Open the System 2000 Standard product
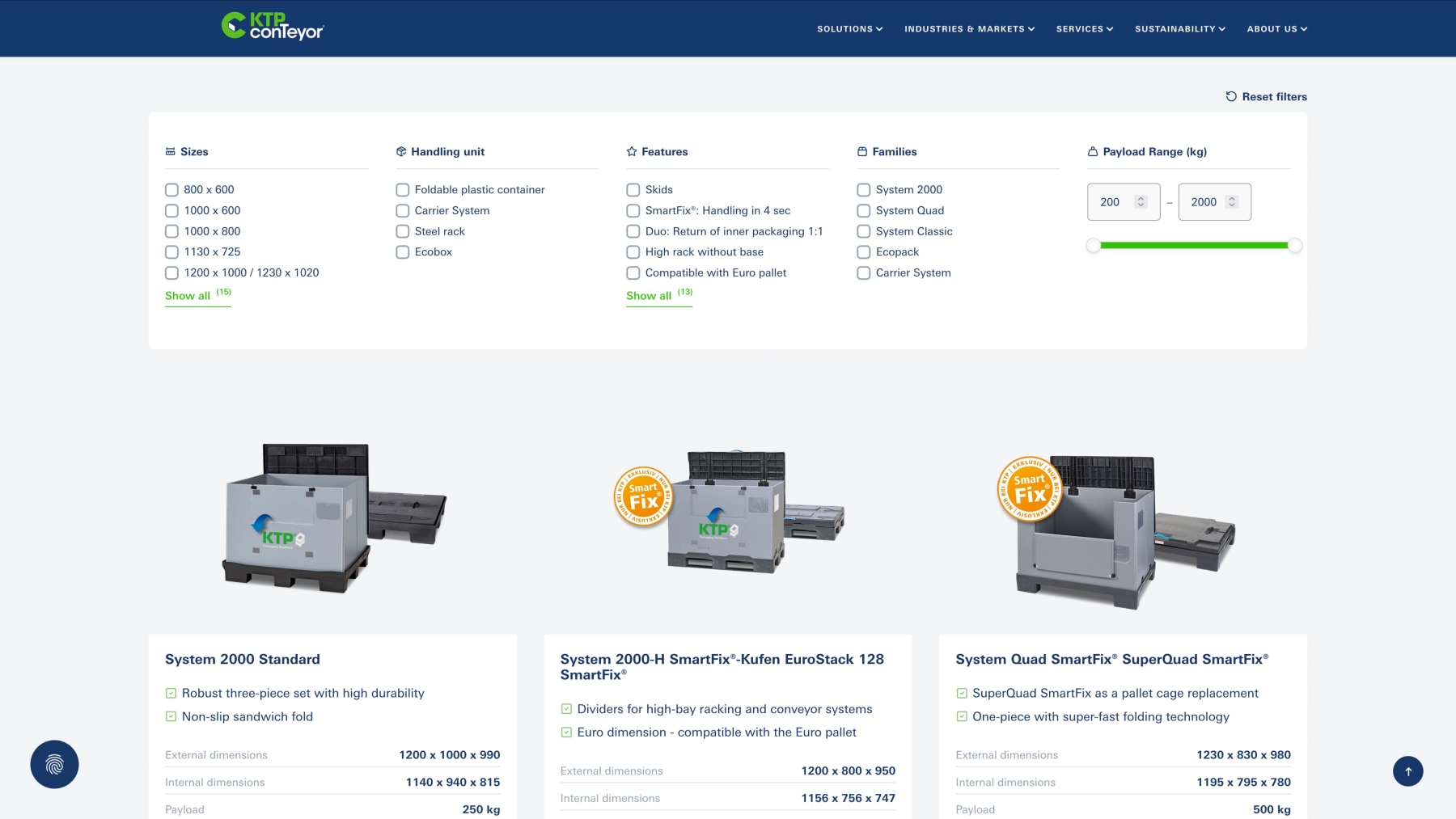Viewport: 1456px width, 819px height. tap(242, 659)
